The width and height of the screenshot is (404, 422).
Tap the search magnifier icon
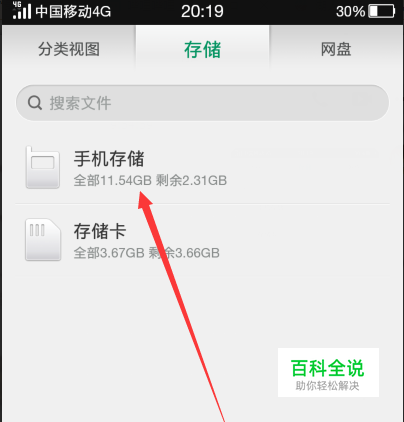point(35,103)
